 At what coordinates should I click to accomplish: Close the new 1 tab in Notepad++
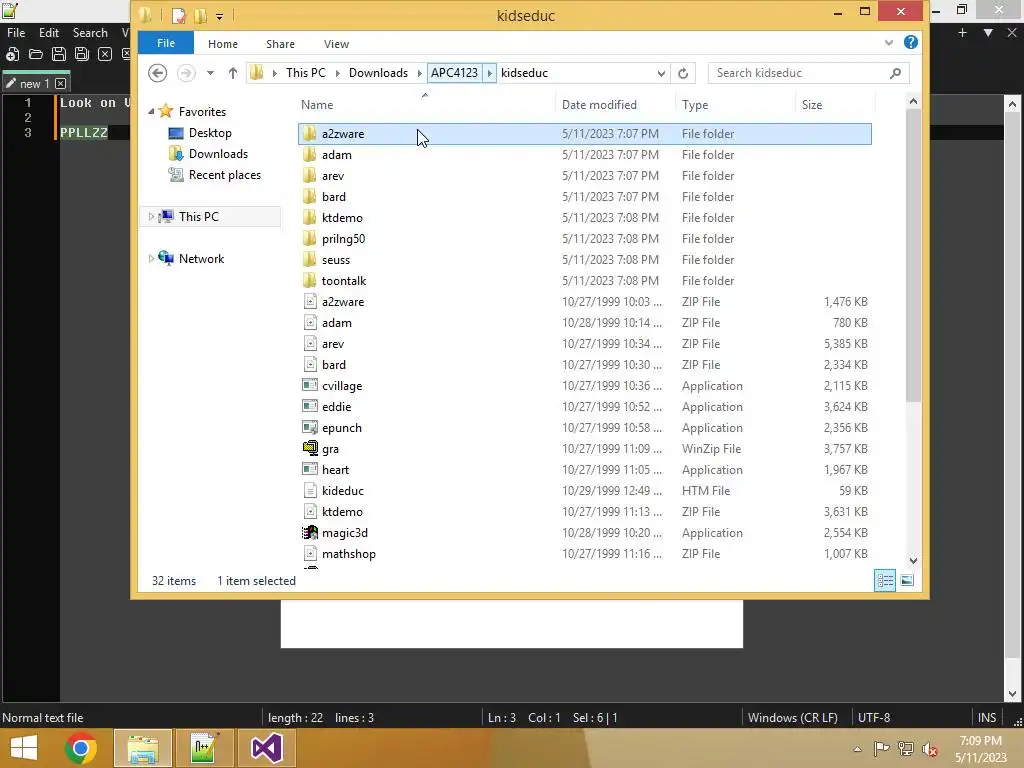tap(61, 84)
